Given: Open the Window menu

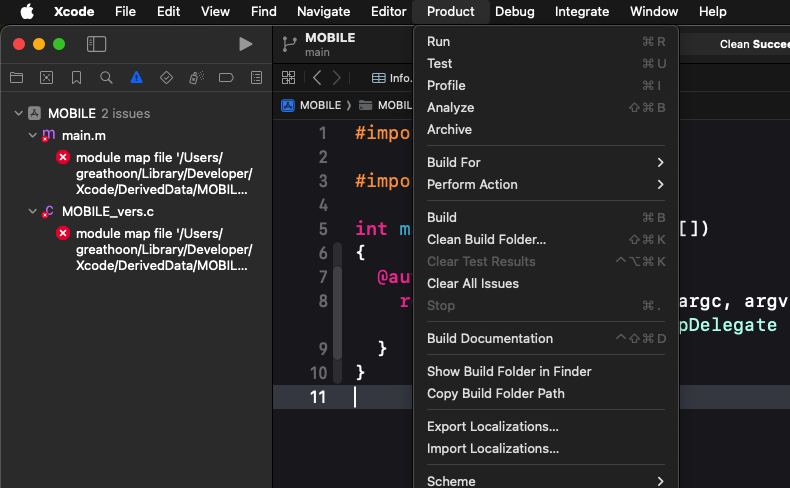Looking at the screenshot, I should click(654, 11).
